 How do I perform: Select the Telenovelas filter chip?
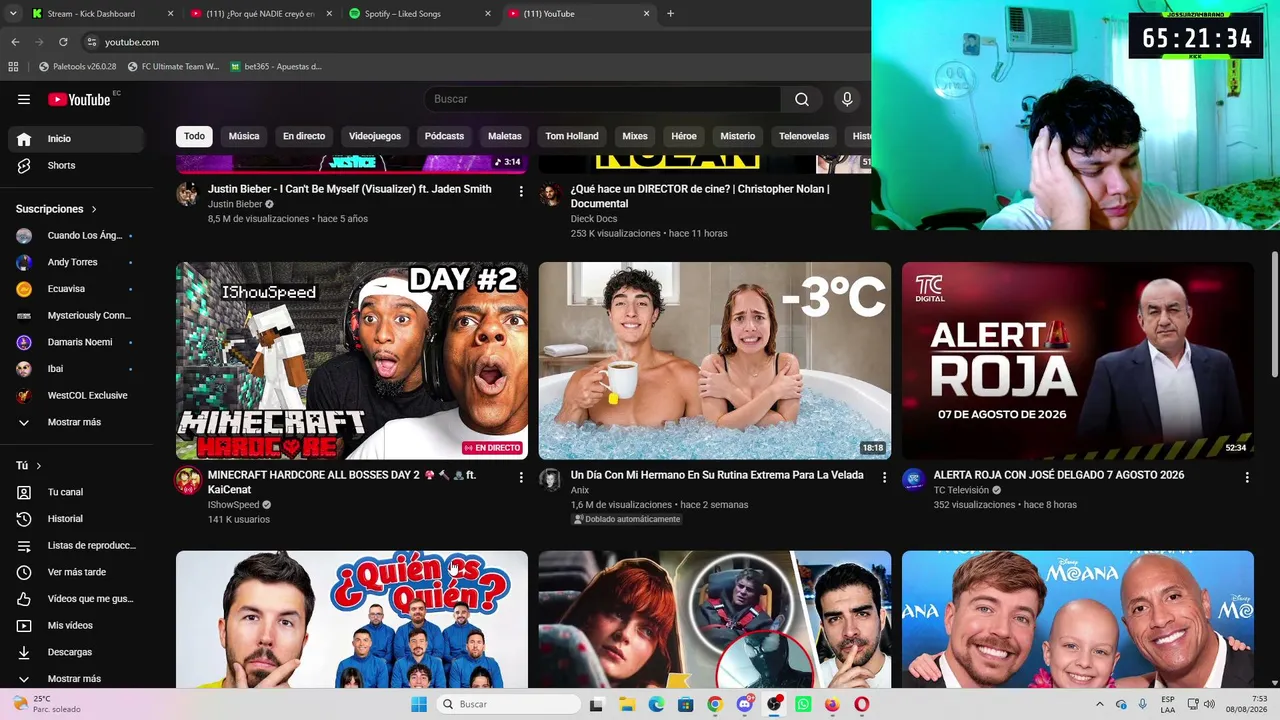[x=804, y=136]
